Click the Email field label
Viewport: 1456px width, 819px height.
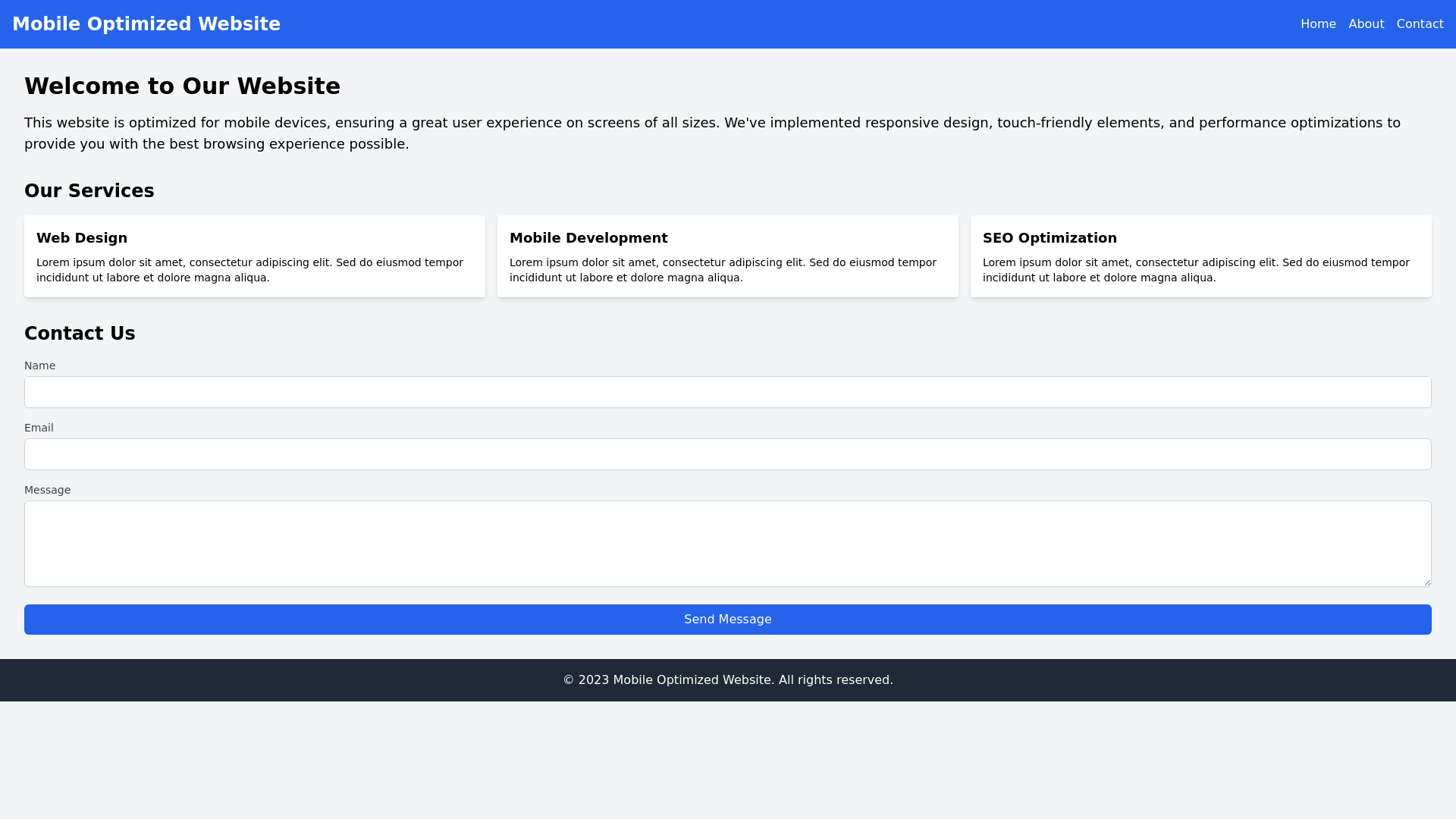(x=39, y=428)
